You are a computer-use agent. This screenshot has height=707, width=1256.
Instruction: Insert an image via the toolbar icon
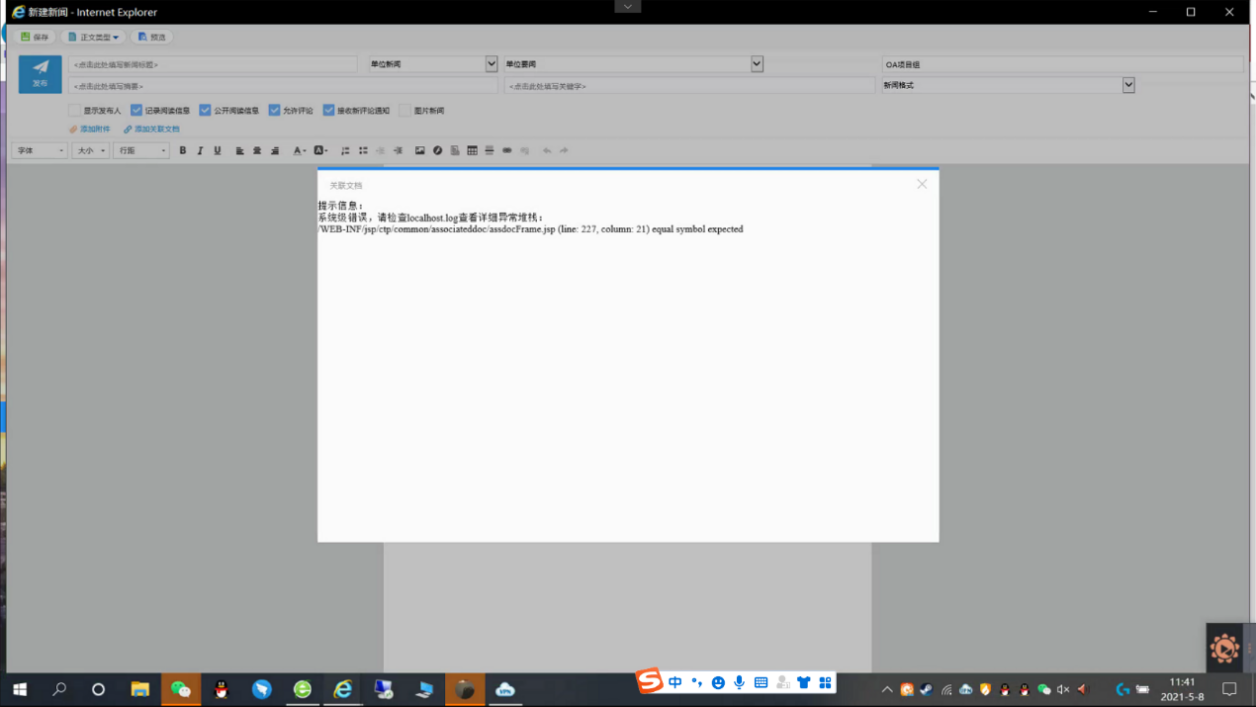click(x=420, y=151)
